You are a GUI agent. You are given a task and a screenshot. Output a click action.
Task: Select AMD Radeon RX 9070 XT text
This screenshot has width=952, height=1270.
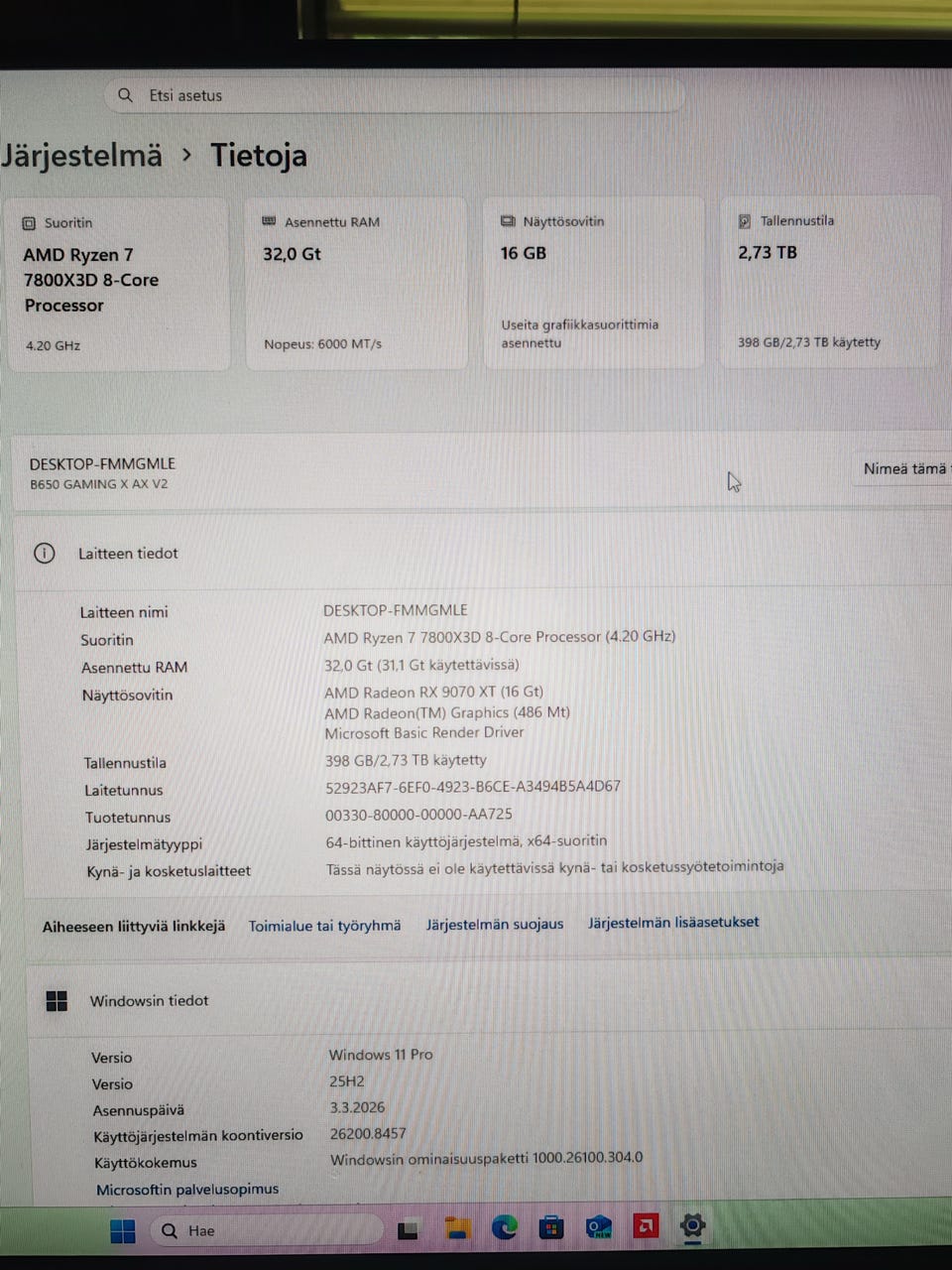(x=433, y=692)
